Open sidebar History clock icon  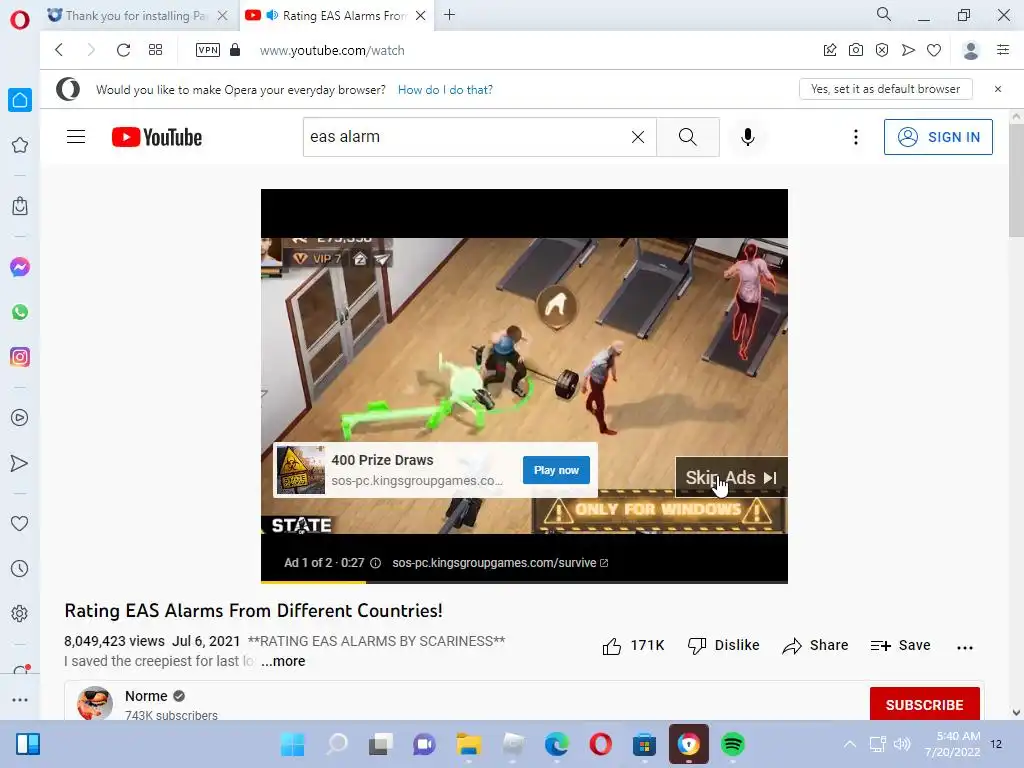pos(20,568)
